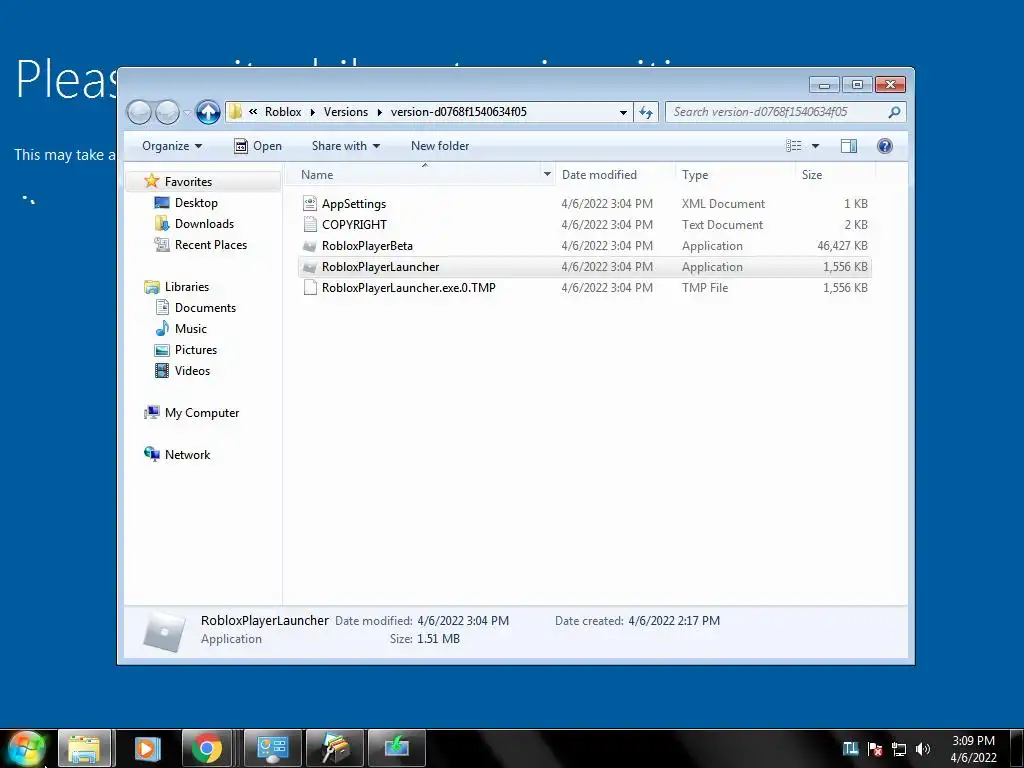Viewport: 1024px width, 768px height.
Task: Open Downloads in the navigation pane
Action: coord(204,223)
